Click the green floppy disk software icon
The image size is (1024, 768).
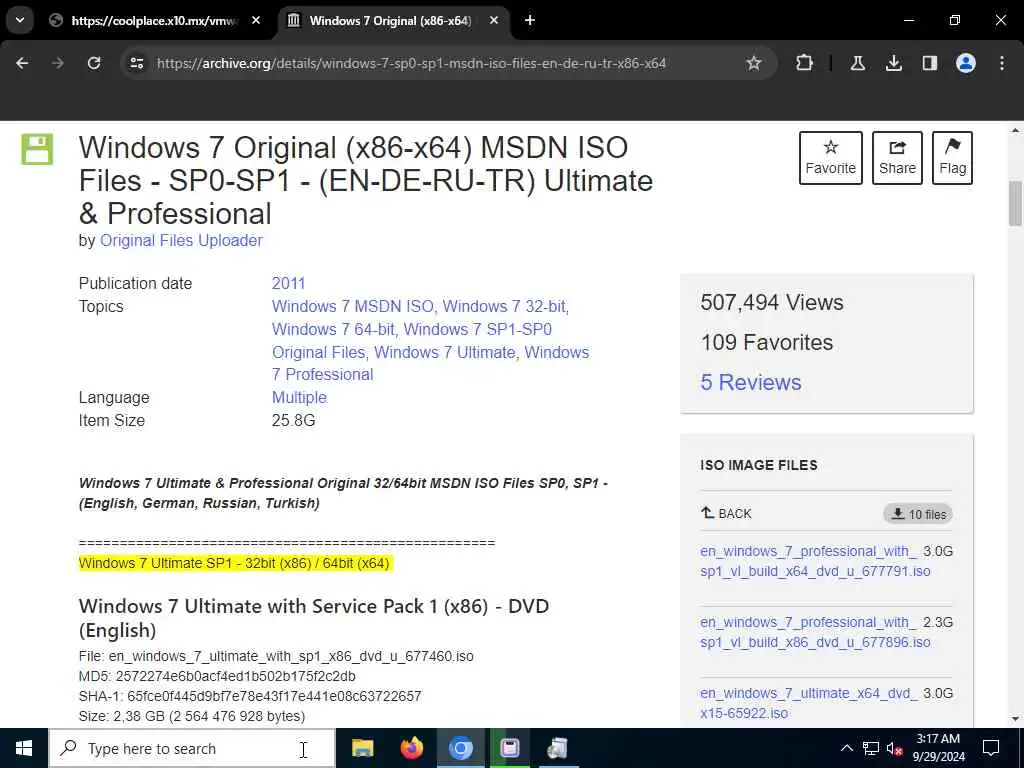click(37, 149)
